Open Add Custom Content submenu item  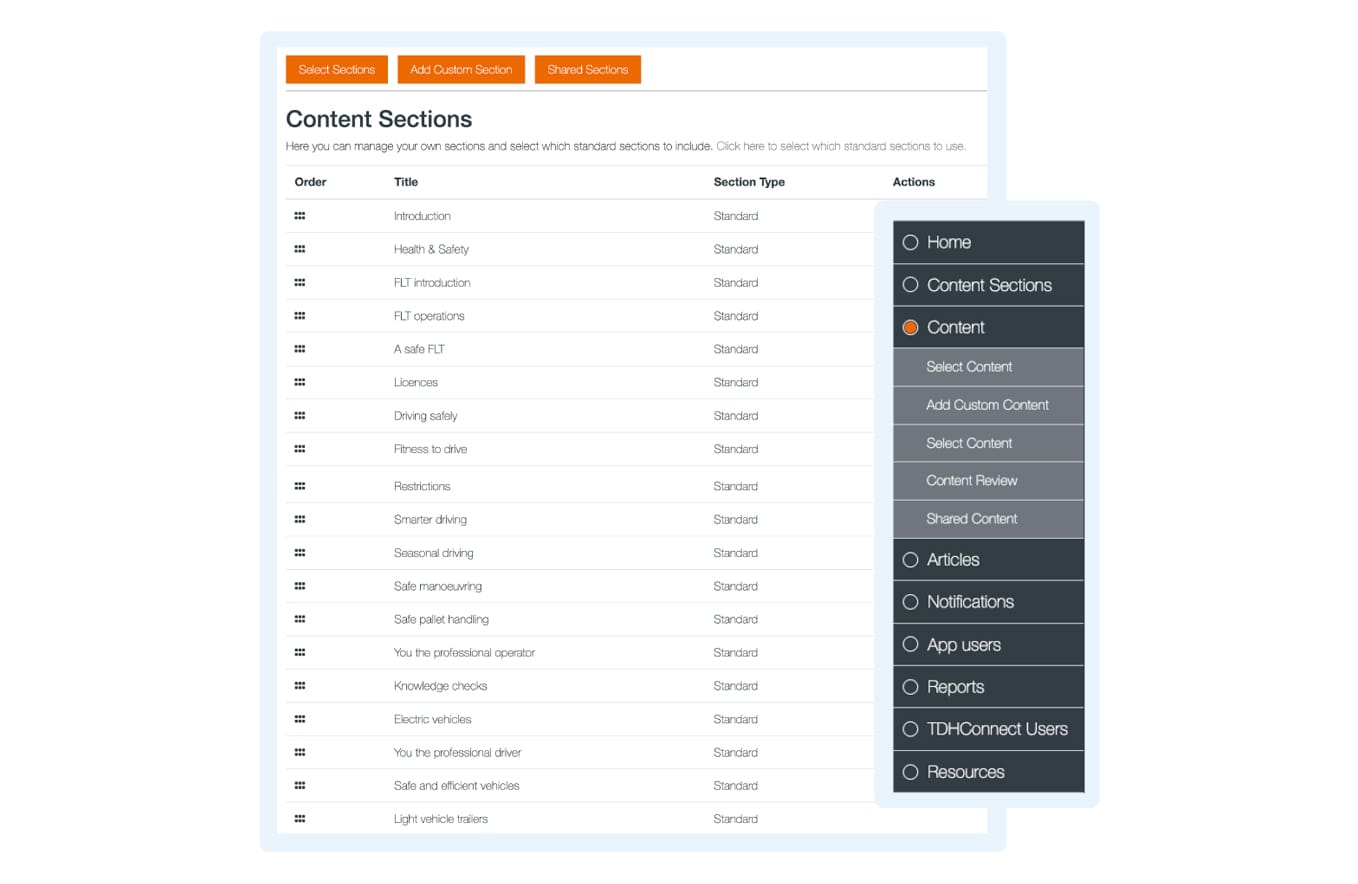tap(987, 405)
